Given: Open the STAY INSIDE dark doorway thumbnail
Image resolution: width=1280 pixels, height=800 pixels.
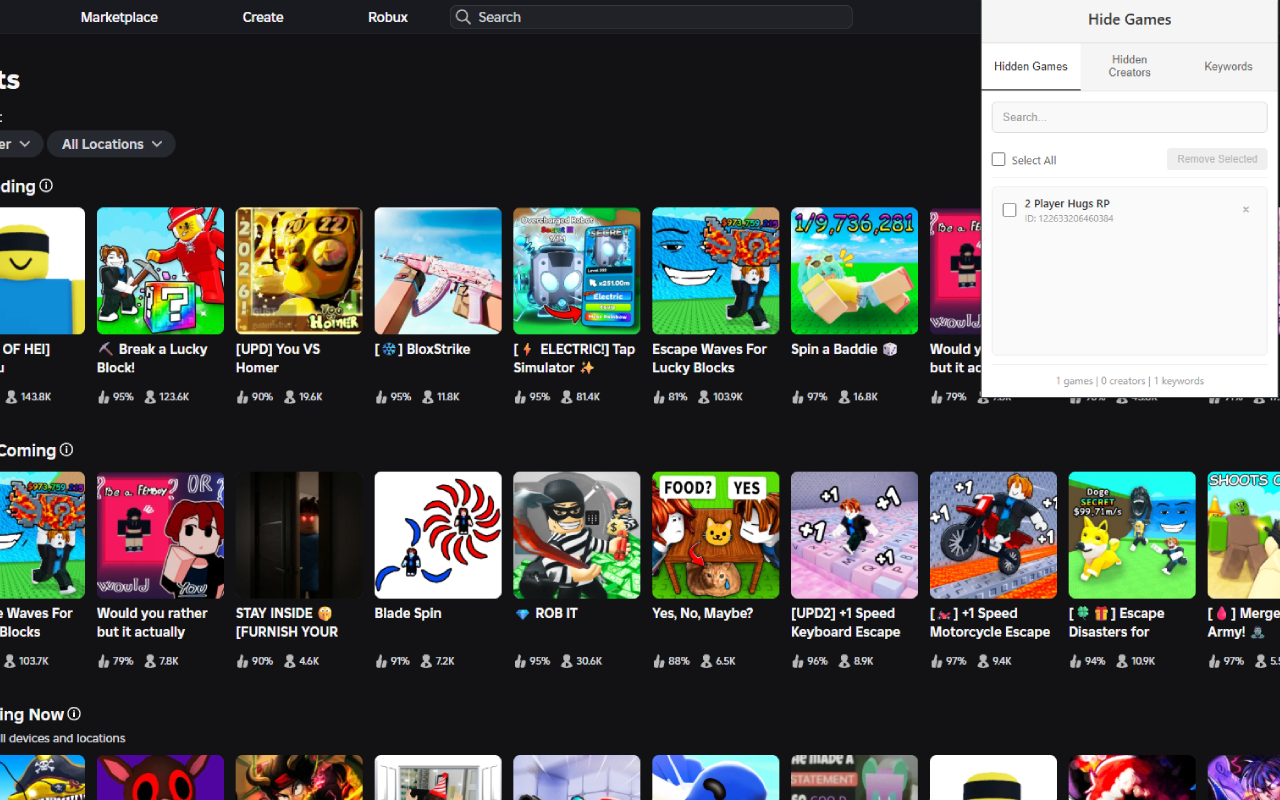Looking at the screenshot, I should coord(299,535).
